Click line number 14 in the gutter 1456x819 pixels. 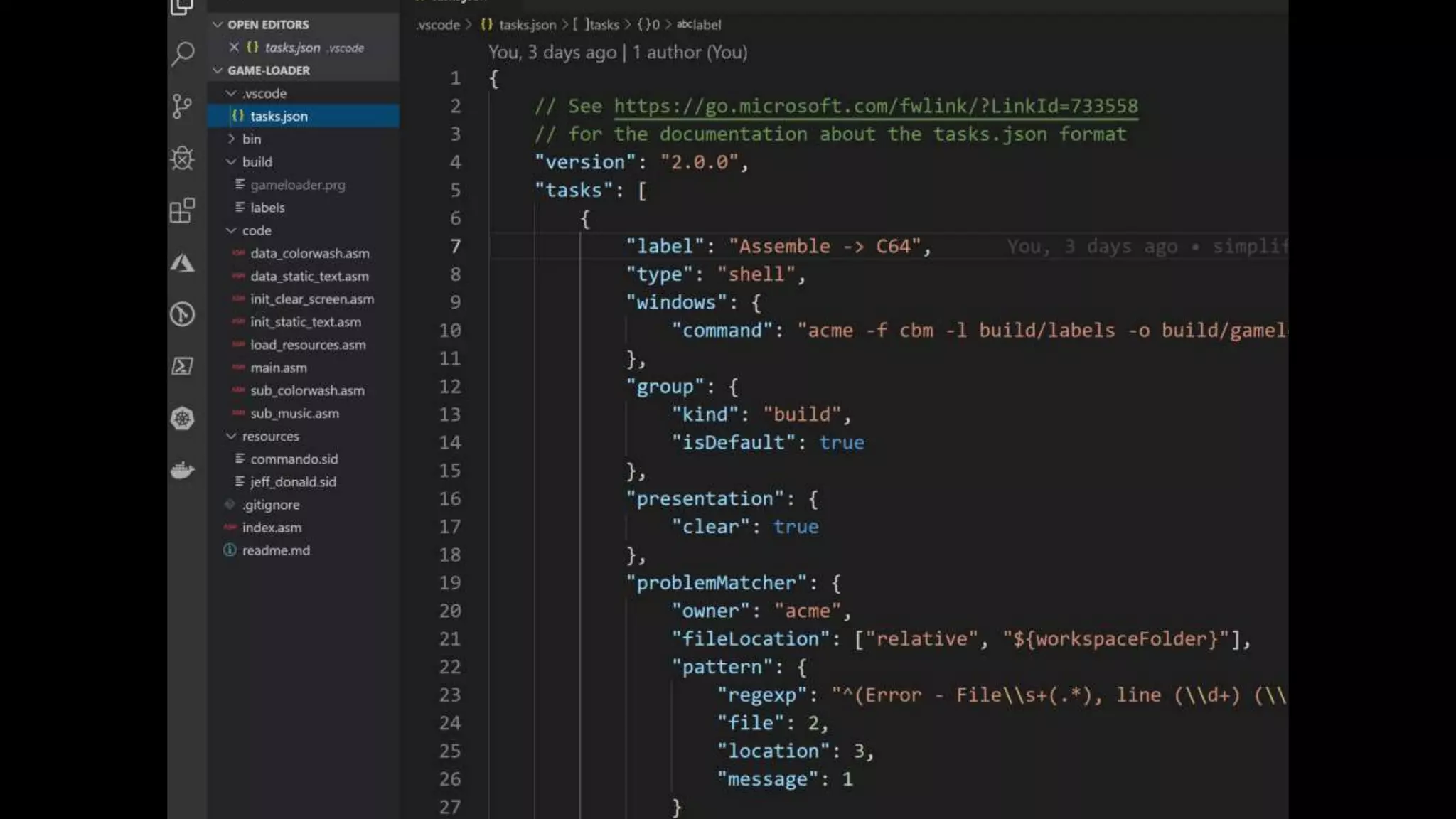pos(449,443)
